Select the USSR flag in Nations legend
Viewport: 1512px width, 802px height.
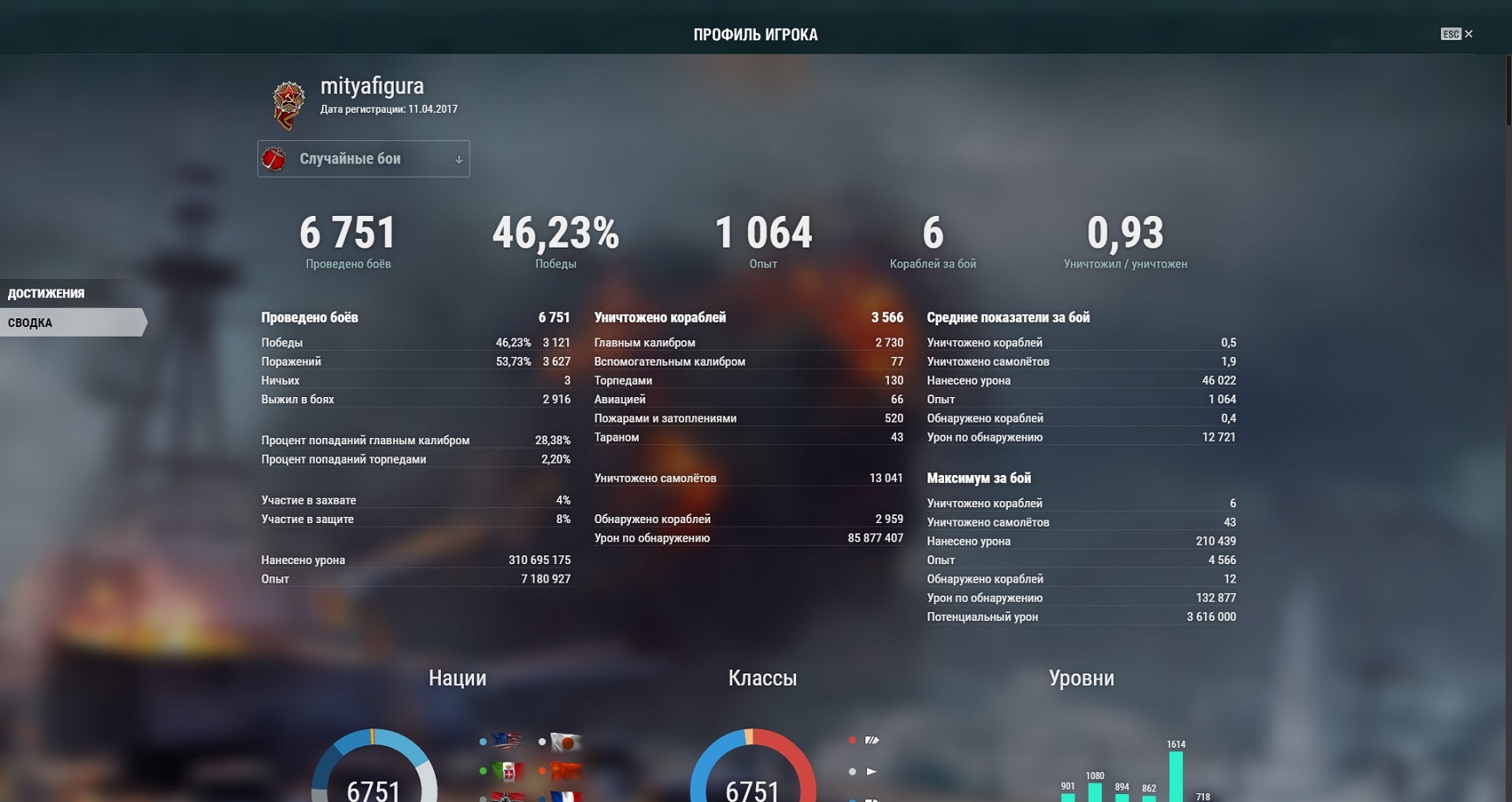pyautogui.click(x=566, y=771)
